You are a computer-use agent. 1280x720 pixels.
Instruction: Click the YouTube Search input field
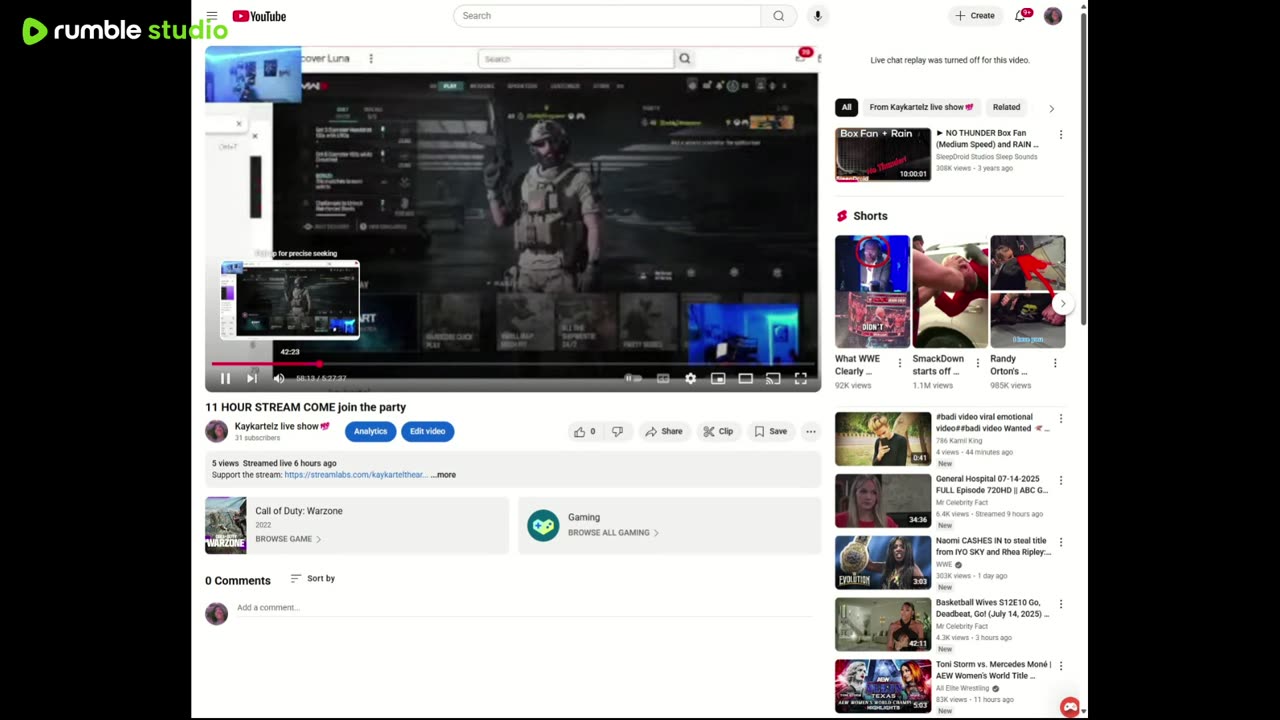click(x=607, y=16)
